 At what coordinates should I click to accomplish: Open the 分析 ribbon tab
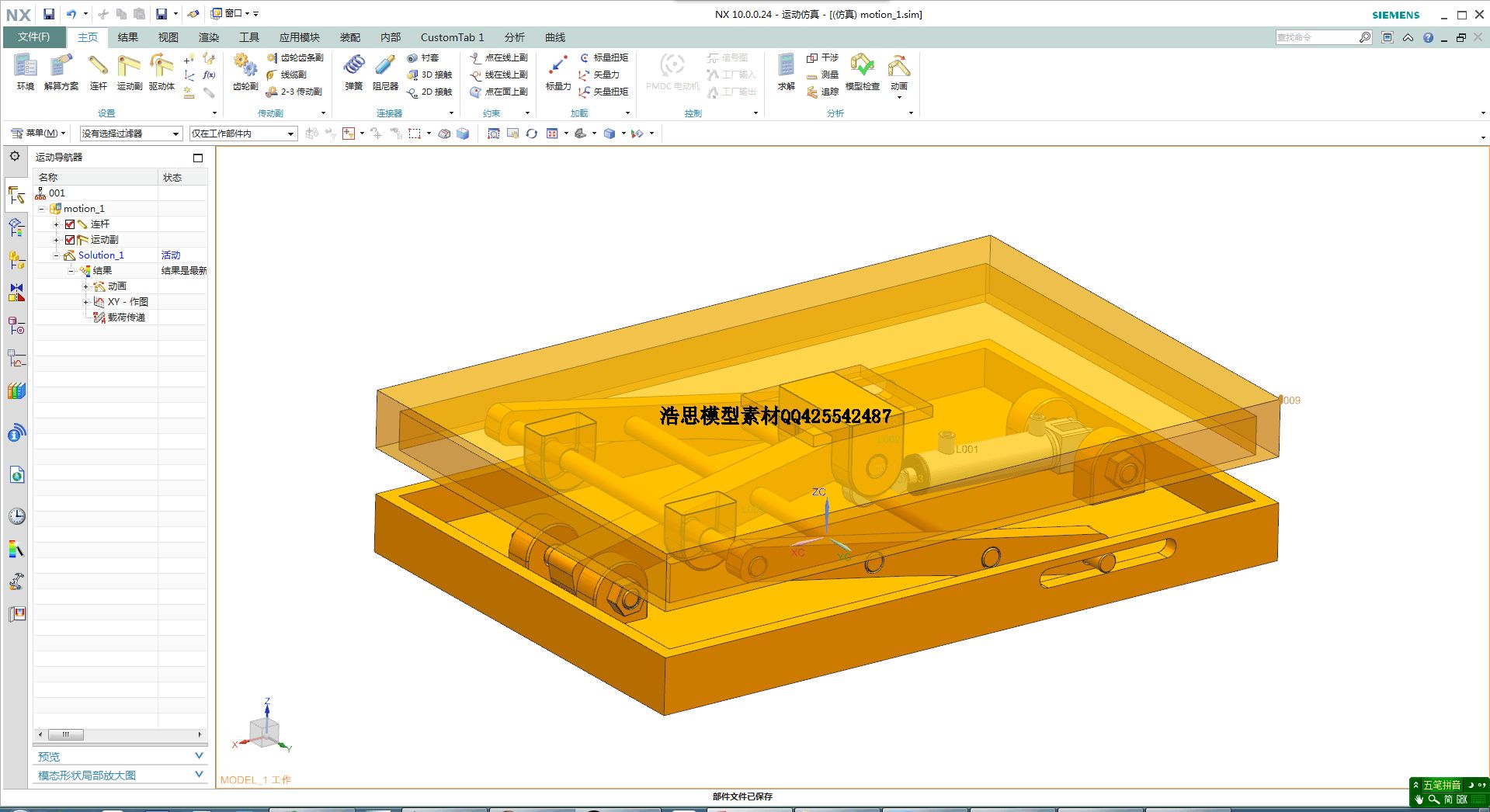[515, 37]
